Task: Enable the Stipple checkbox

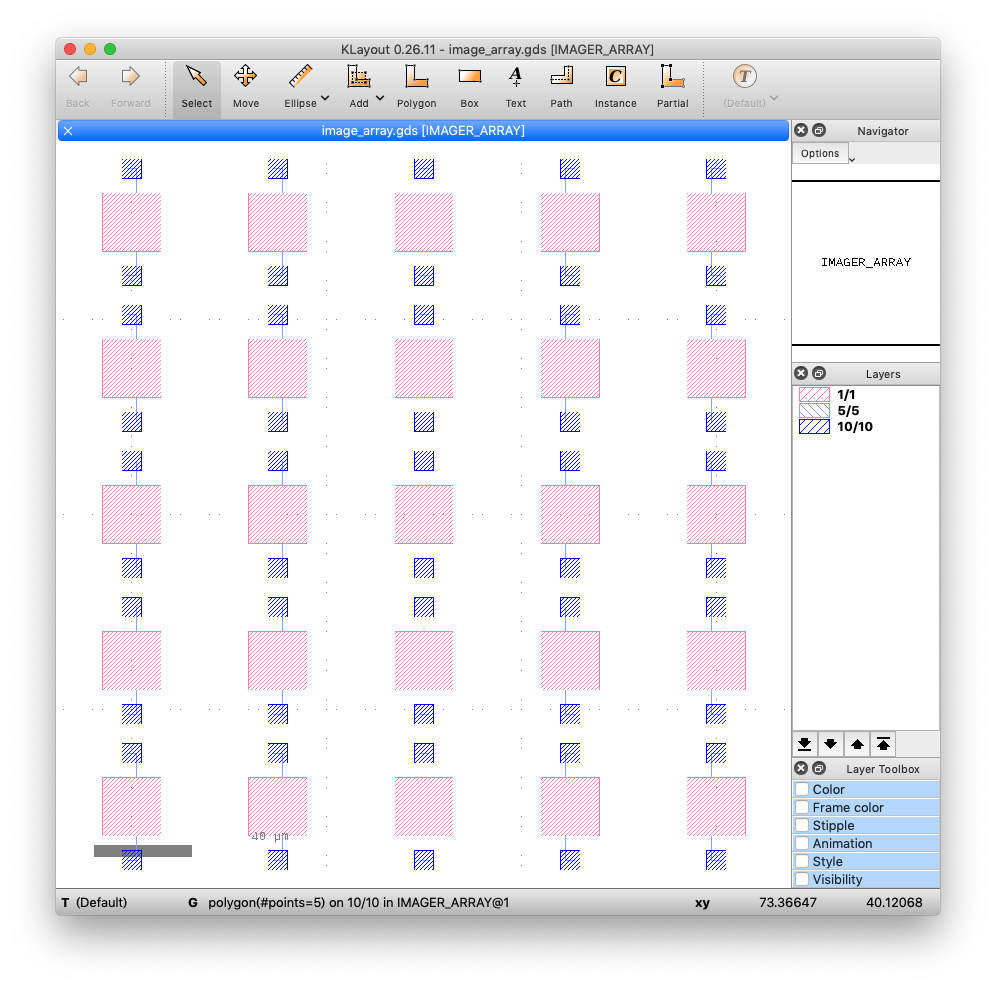Action: click(802, 825)
